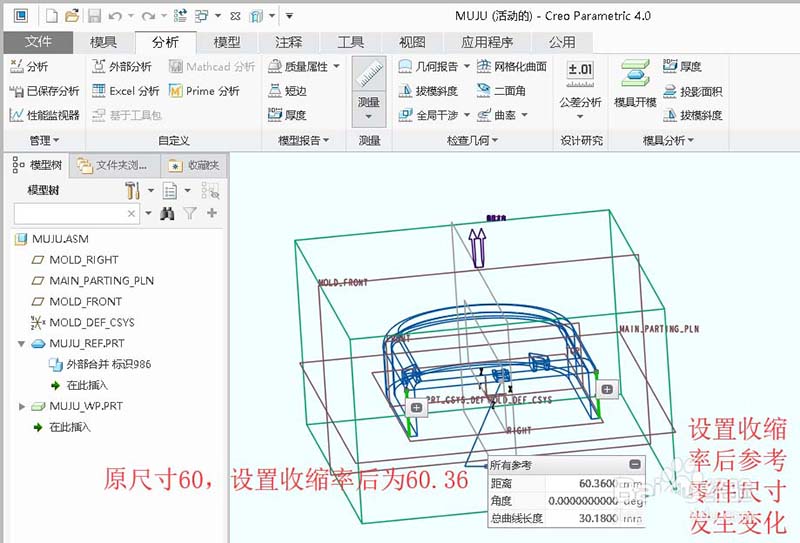The width and height of the screenshot is (800, 543).
Task: Switch to the 工具 ribbon tab
Action: click(x=351, y=42)
